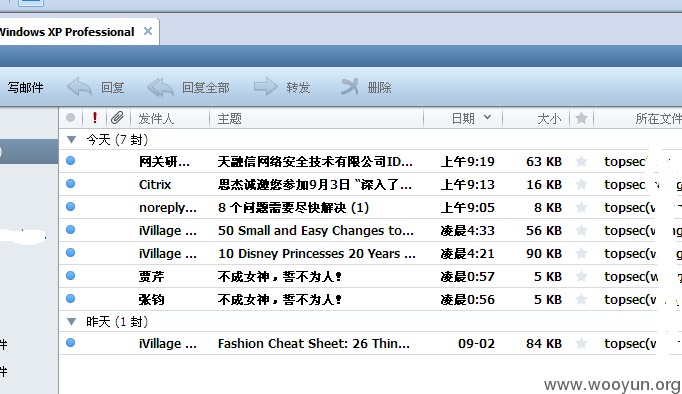This screenshot has height=394, width=682.
Task: Click the 主题 column header
Action: pyautogui.click(x=229, y=118)
